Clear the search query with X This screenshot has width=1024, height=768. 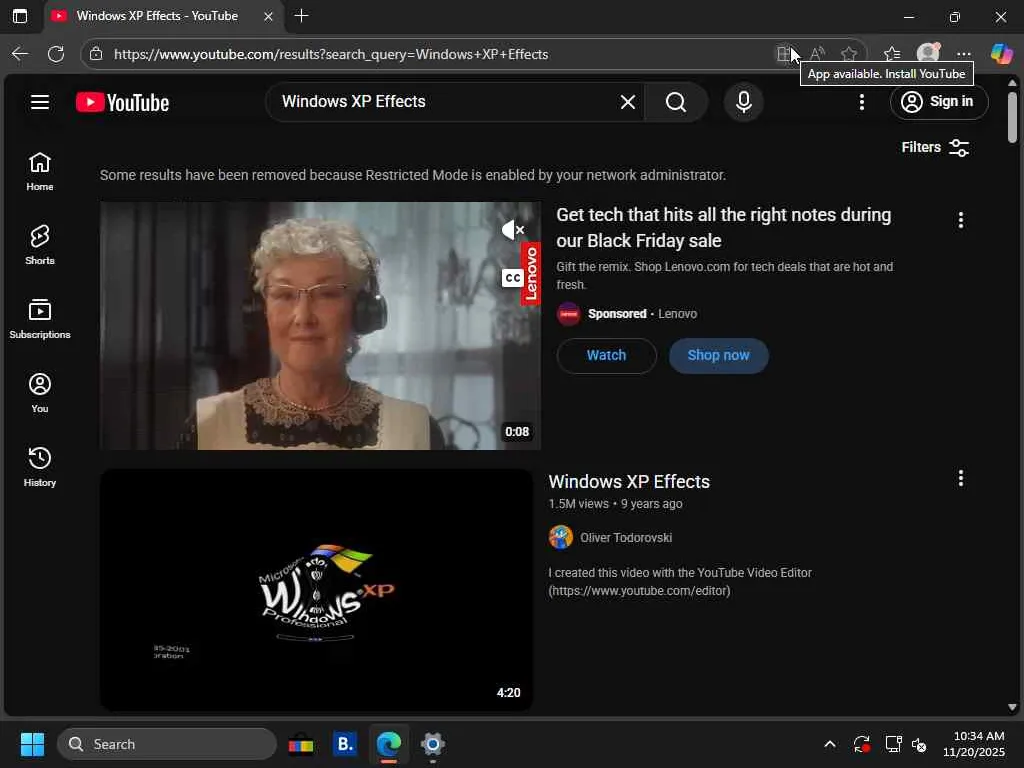[x=628, y=102]
